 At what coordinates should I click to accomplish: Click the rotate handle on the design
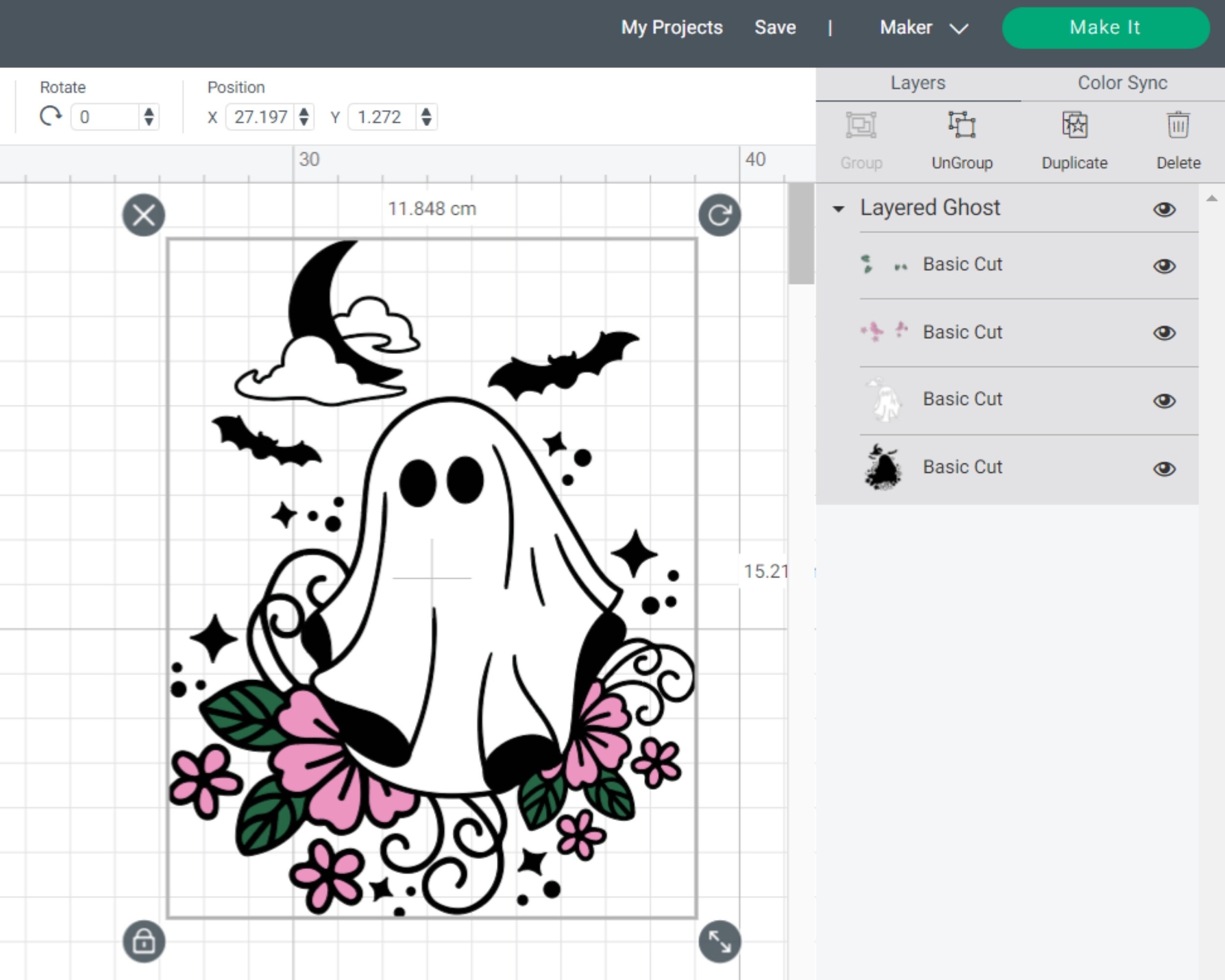718,215
